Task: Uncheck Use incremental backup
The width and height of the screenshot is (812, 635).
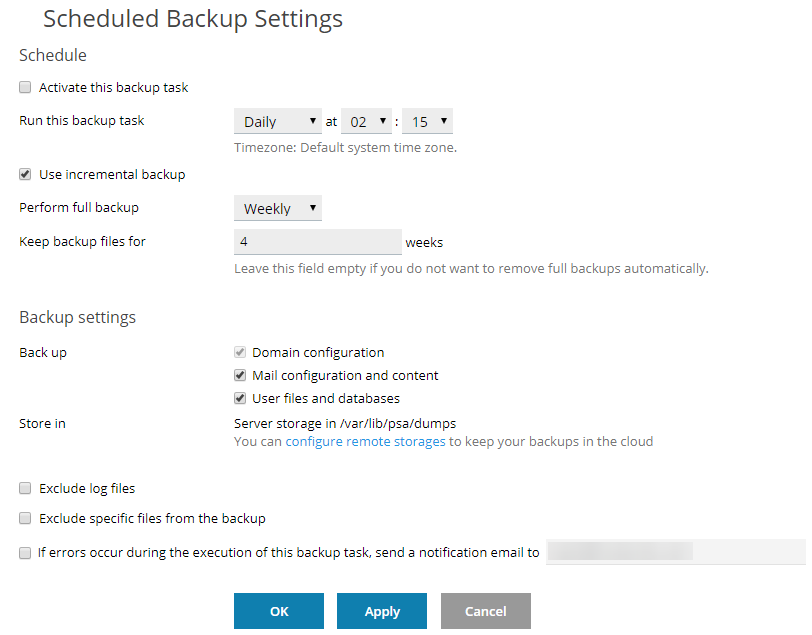Action: click(25, 174)
